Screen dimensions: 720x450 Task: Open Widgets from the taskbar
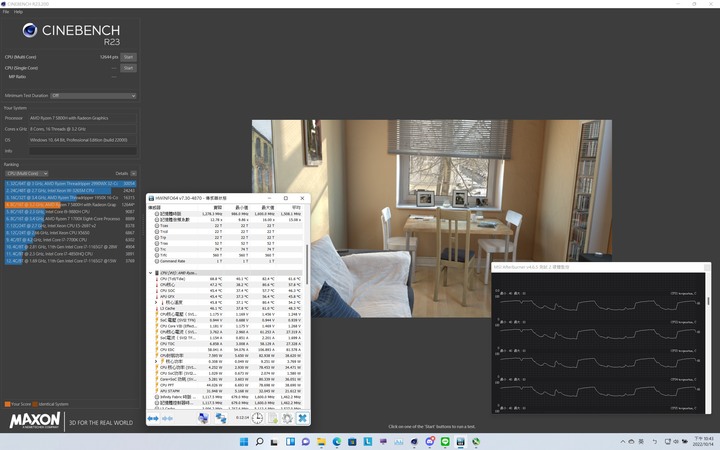(290, 442)
